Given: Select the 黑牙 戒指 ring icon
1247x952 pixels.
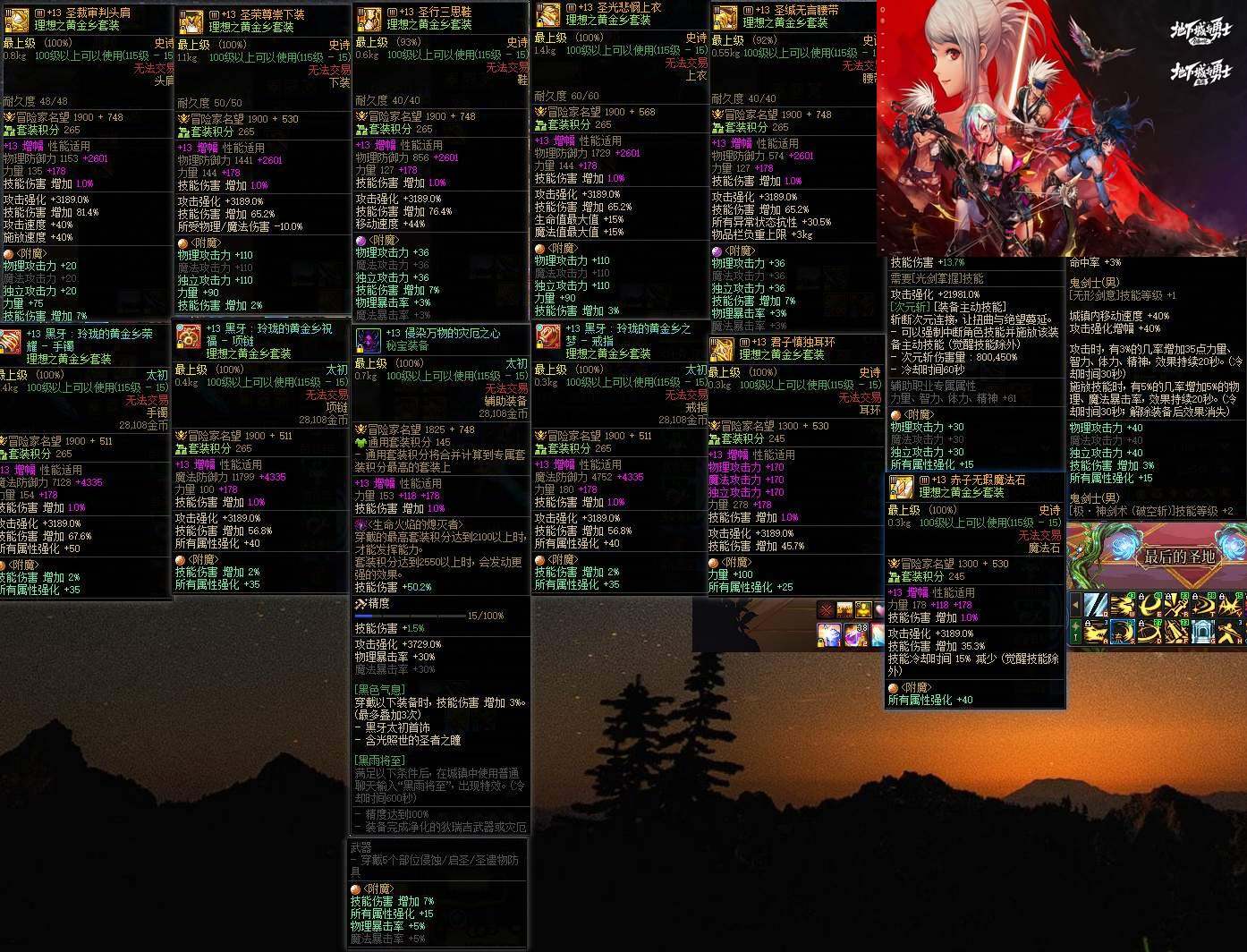Looking at the screenshot, I should (548, 336).
